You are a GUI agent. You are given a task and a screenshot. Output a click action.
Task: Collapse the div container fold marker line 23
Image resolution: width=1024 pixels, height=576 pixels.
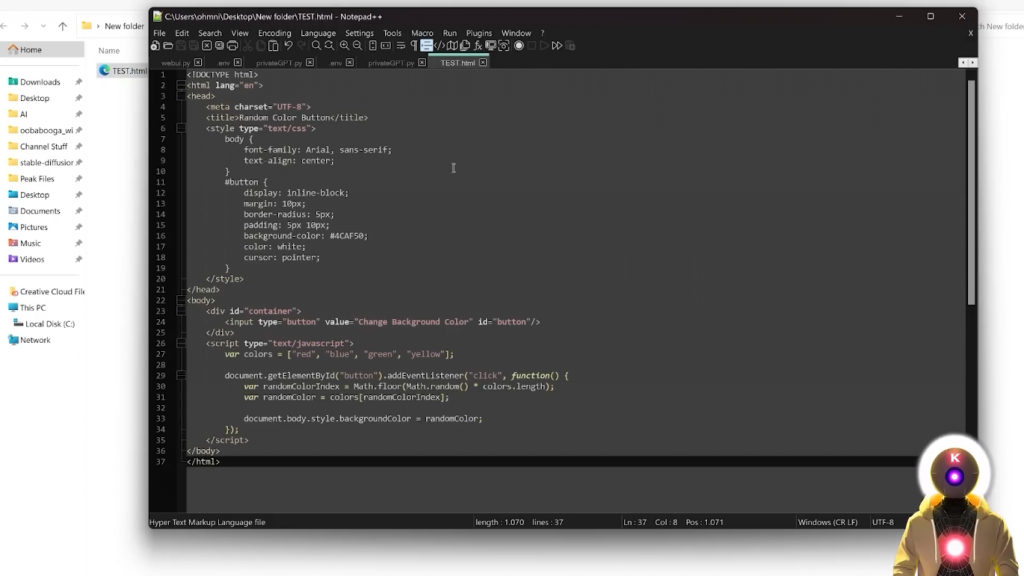[181, 311]
